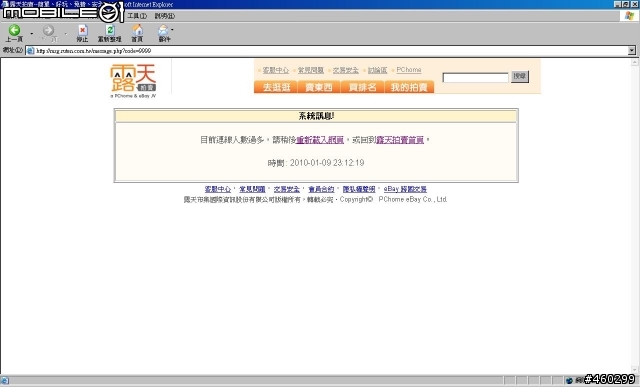Expand the Mail button dropdown arrow
640x387 pixels.
click(x=172, y=30)
